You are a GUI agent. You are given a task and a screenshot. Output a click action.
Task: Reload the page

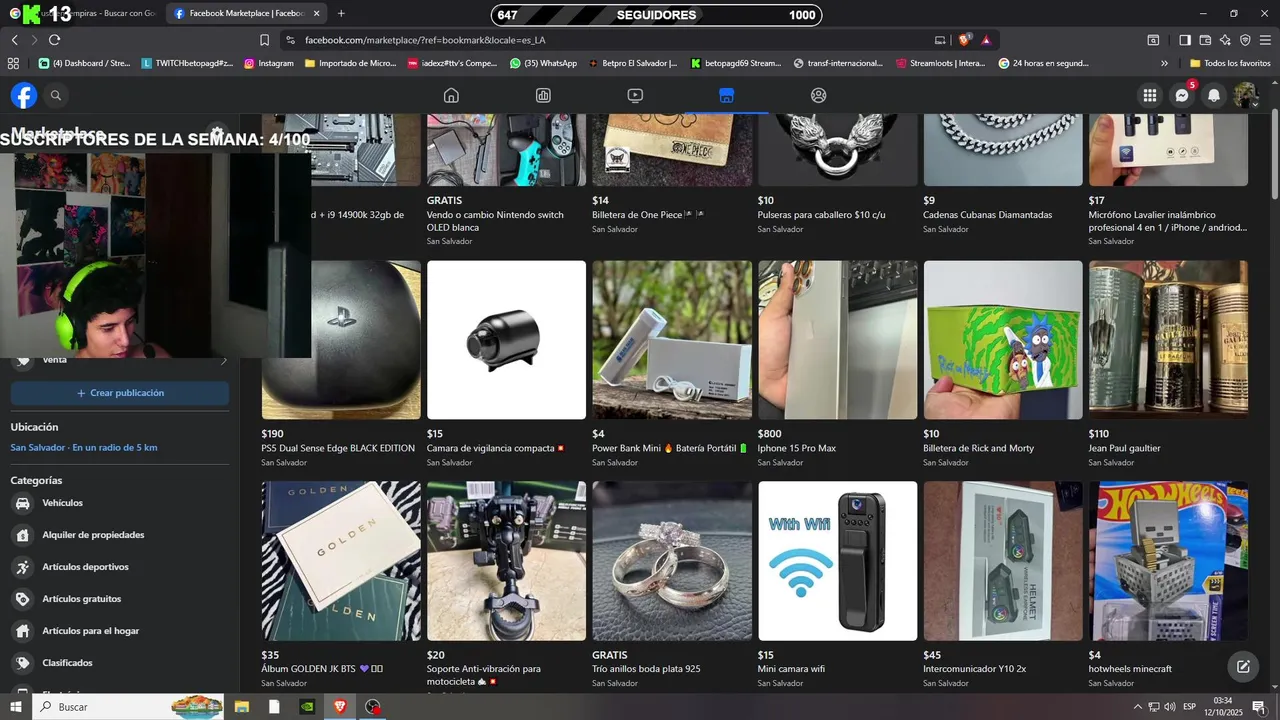coord(54,40)
